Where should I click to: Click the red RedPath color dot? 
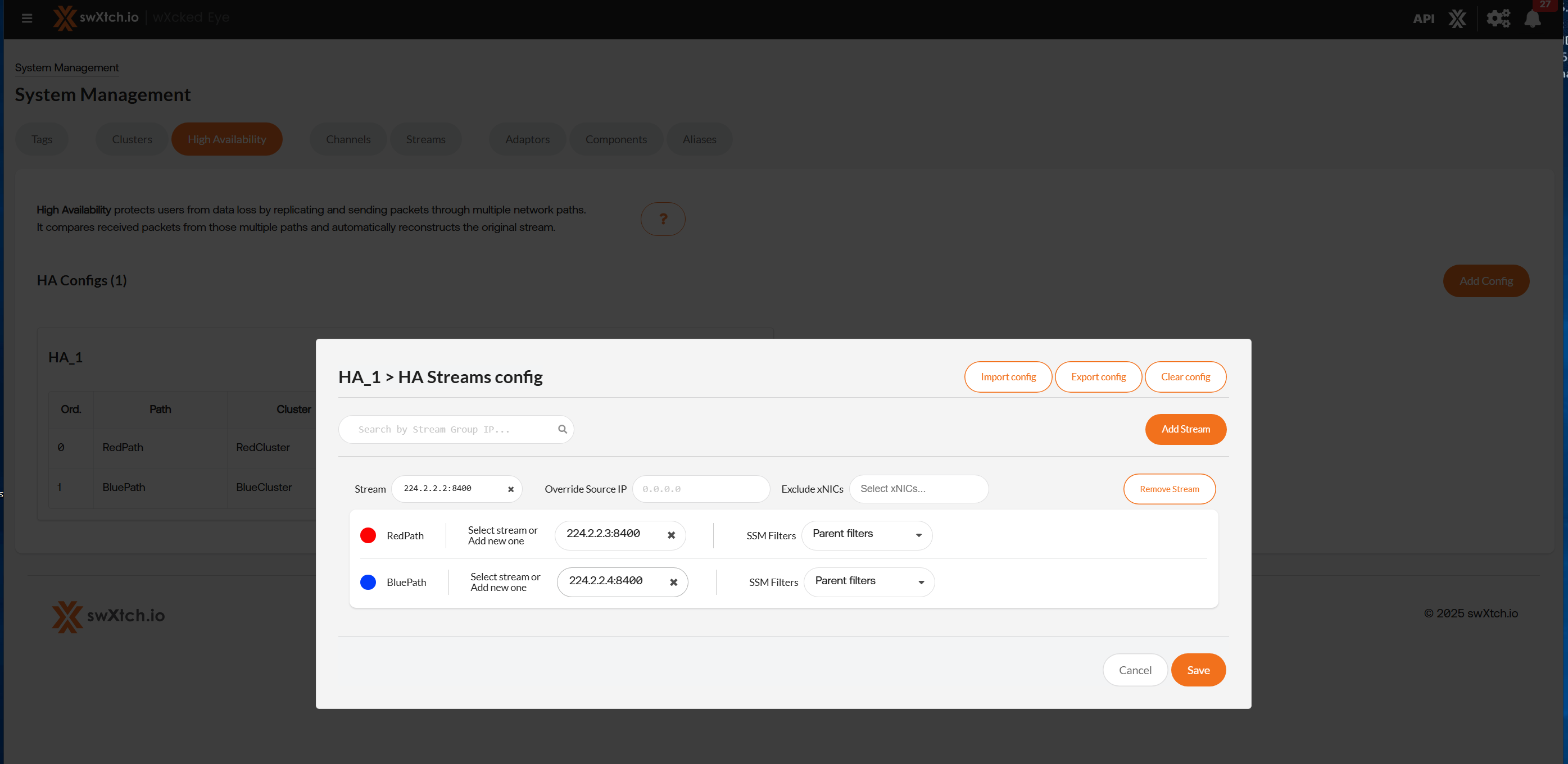click(x=368, y=535)
